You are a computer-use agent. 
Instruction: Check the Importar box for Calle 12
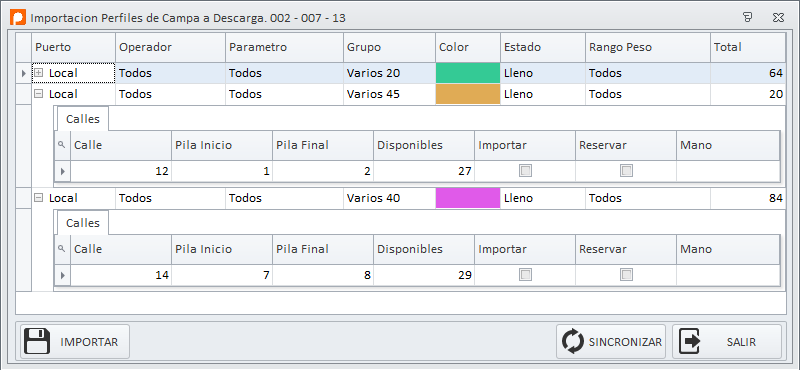pos(525,171)
